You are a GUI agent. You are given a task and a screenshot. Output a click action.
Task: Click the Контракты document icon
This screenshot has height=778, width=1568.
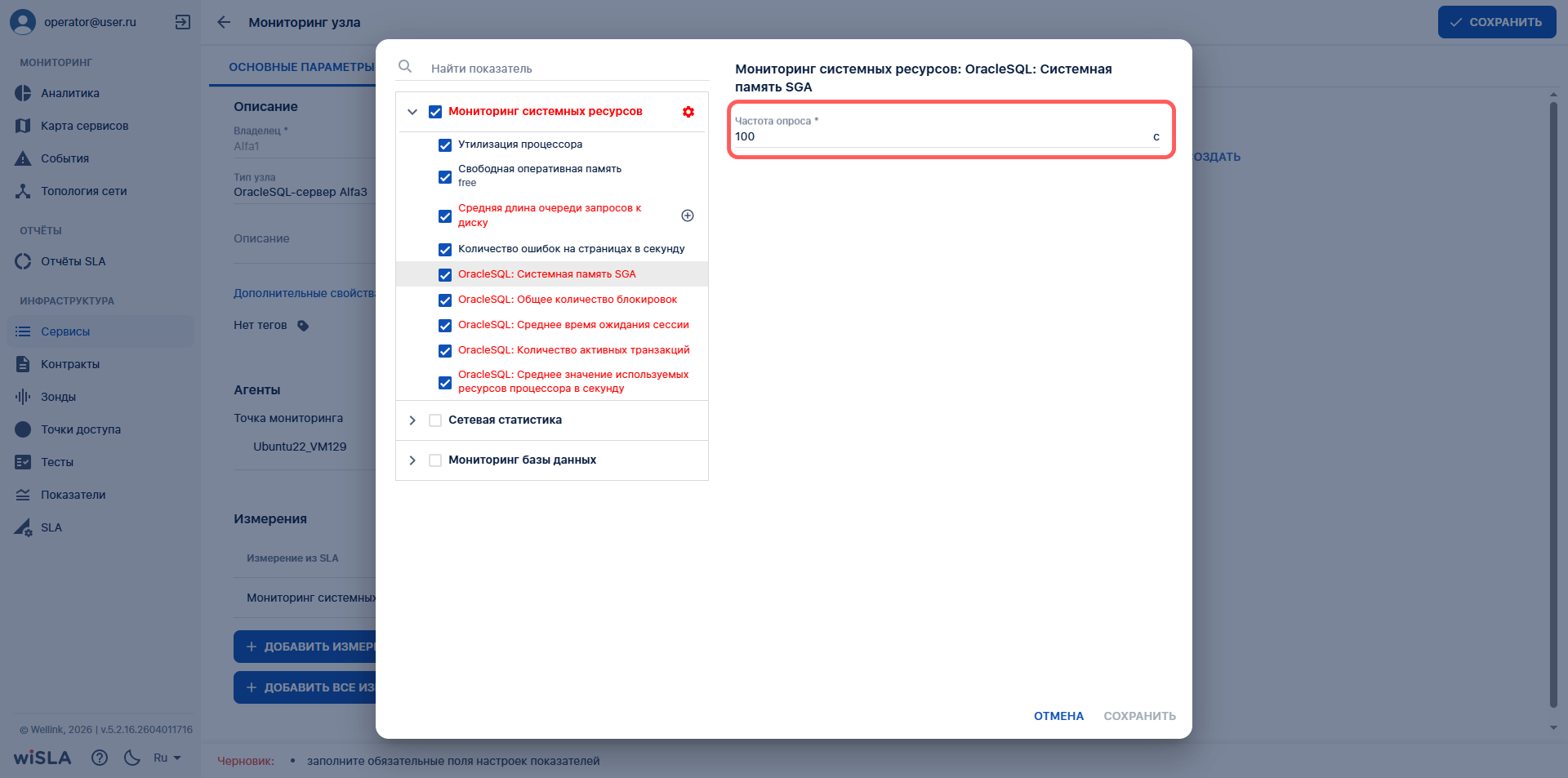(x=23, y=364)
